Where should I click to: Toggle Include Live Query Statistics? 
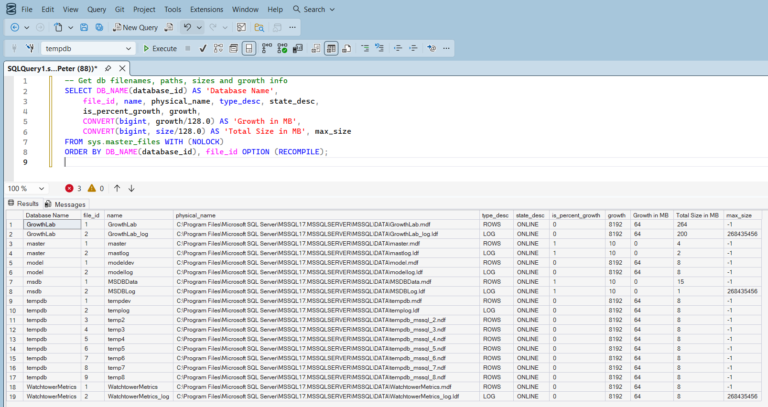(282, 48)
